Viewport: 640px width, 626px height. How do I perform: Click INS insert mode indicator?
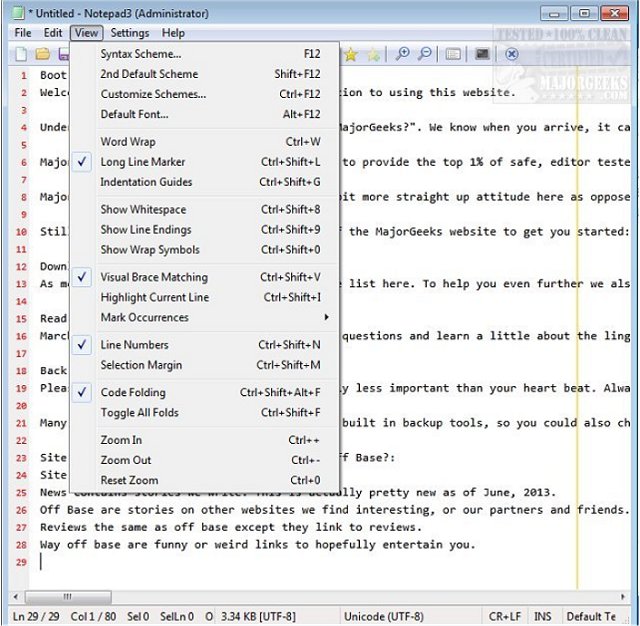coord(543,616)
